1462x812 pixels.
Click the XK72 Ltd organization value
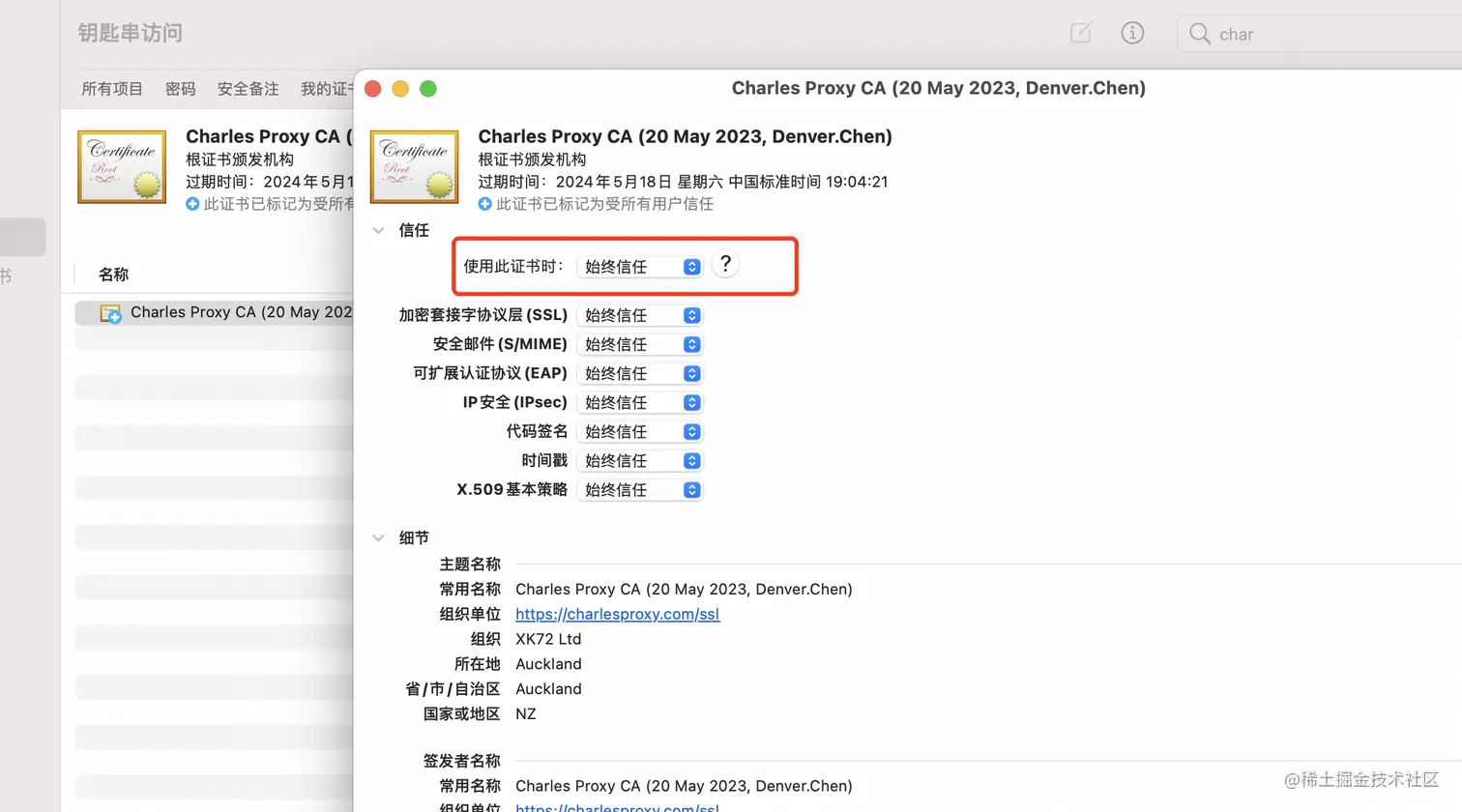coord(548,639)
